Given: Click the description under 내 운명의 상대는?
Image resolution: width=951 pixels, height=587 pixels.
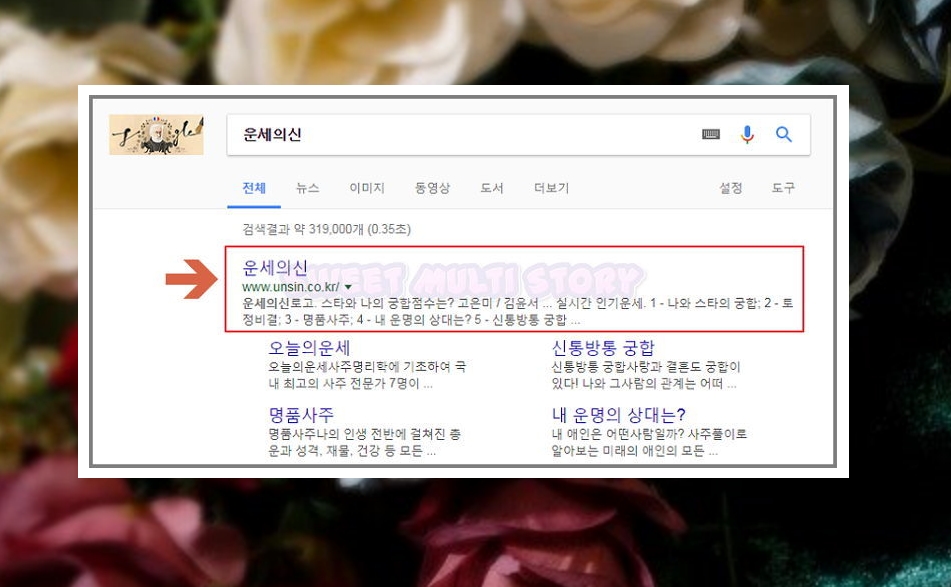Looking at the screenshot, I should click(649, 443).
